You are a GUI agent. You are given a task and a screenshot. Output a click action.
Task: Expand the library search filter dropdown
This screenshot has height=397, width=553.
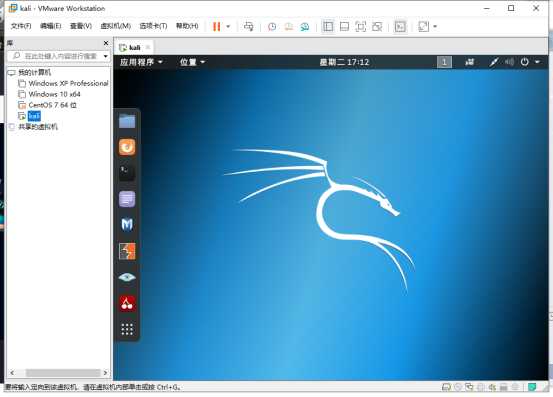(x=105, y=56)
